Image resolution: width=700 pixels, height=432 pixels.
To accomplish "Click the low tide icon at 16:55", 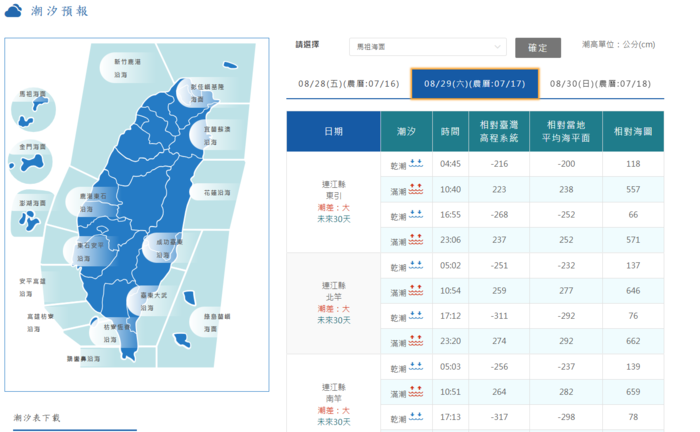I will (416, 214).
